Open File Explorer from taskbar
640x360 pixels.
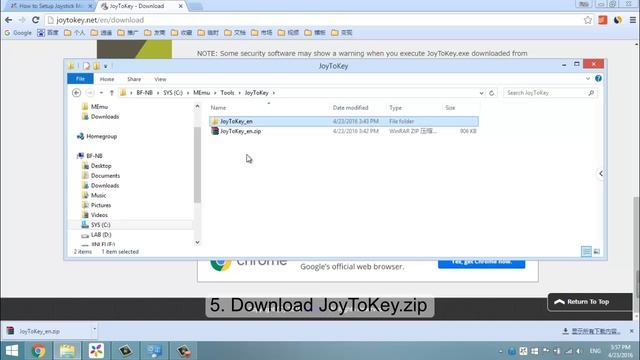click(x=67, y=351)
